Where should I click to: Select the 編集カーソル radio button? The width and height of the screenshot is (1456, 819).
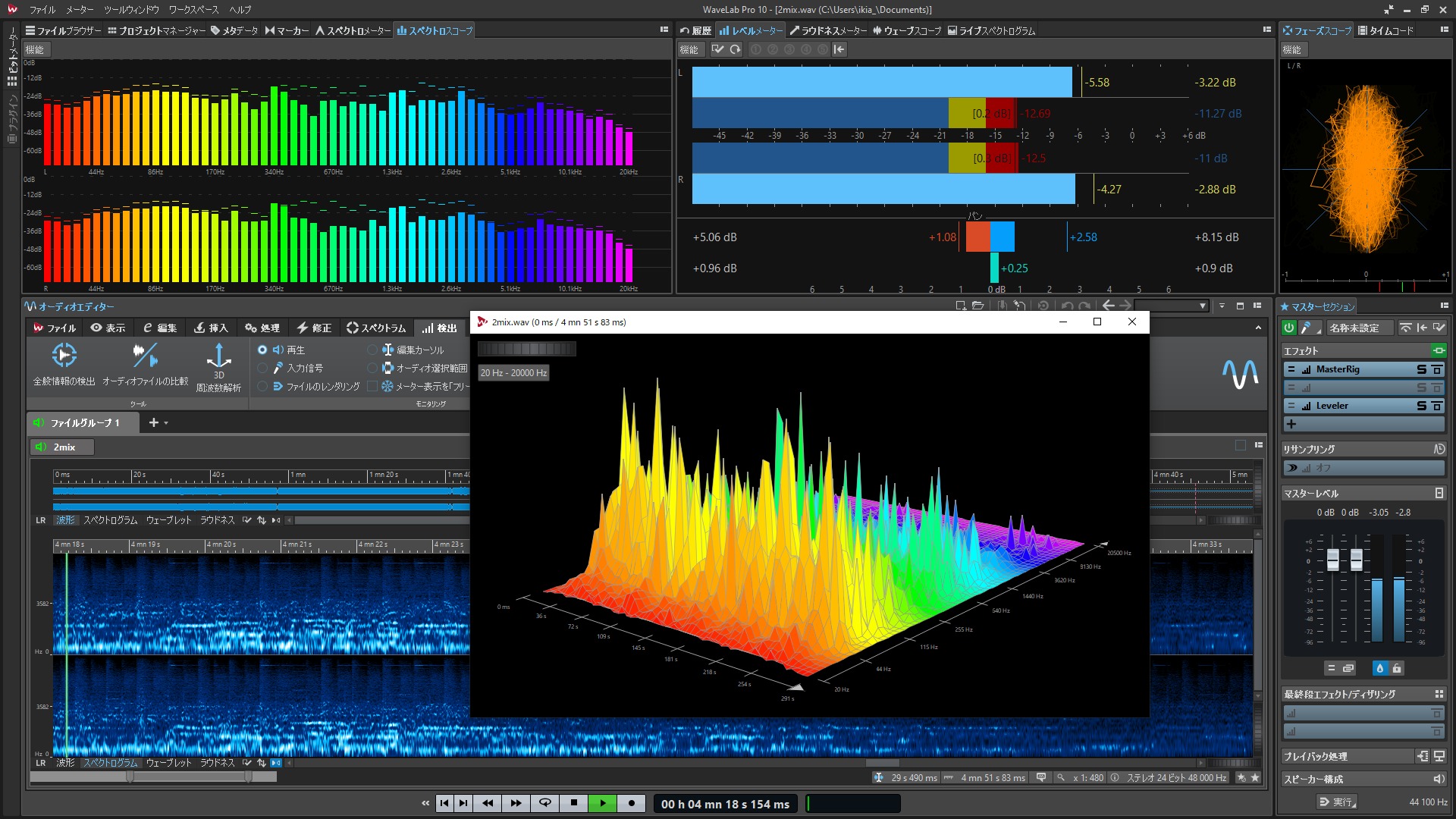(372, 350)
